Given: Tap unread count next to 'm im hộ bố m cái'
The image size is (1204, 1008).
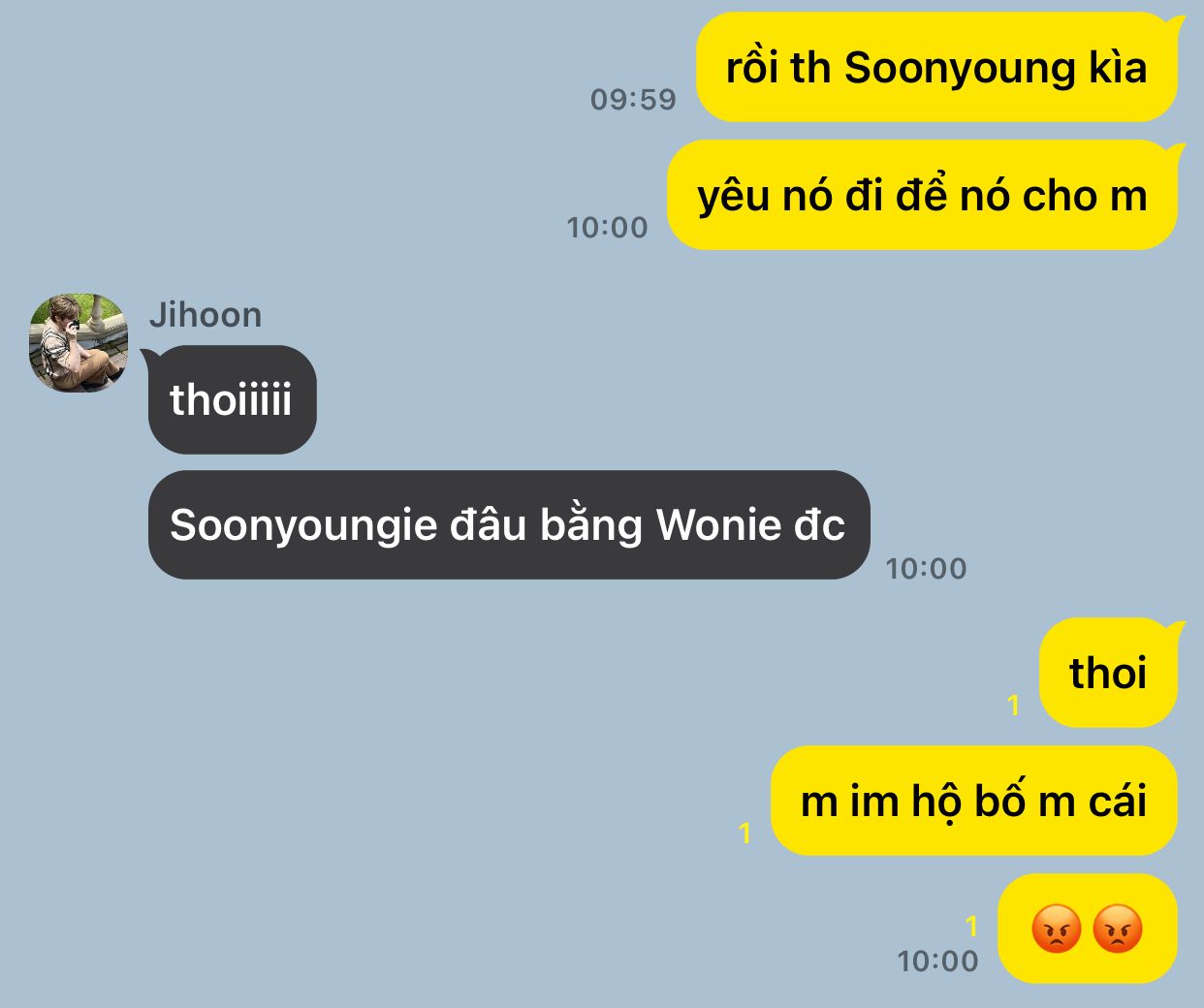Looking at the screenshot, I should click(745, 833).
